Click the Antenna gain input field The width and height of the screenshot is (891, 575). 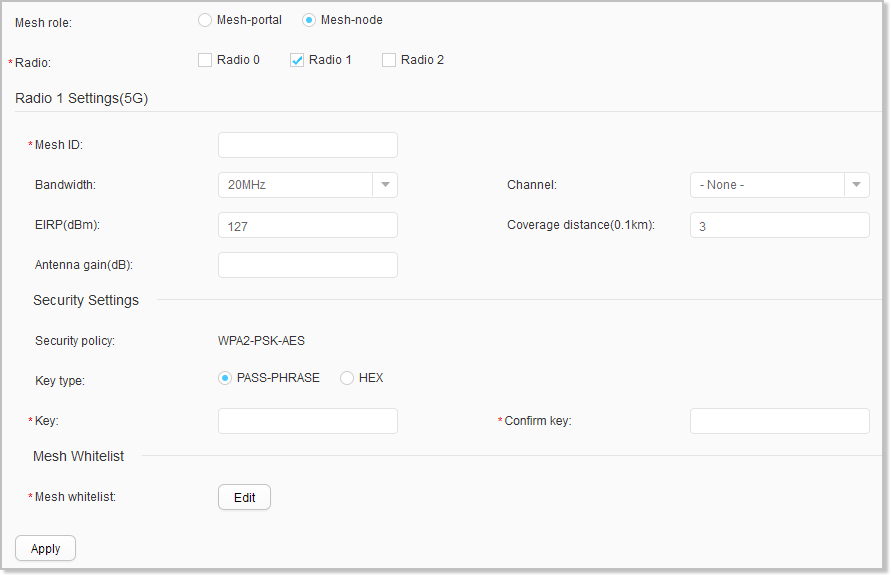point(307,265)
